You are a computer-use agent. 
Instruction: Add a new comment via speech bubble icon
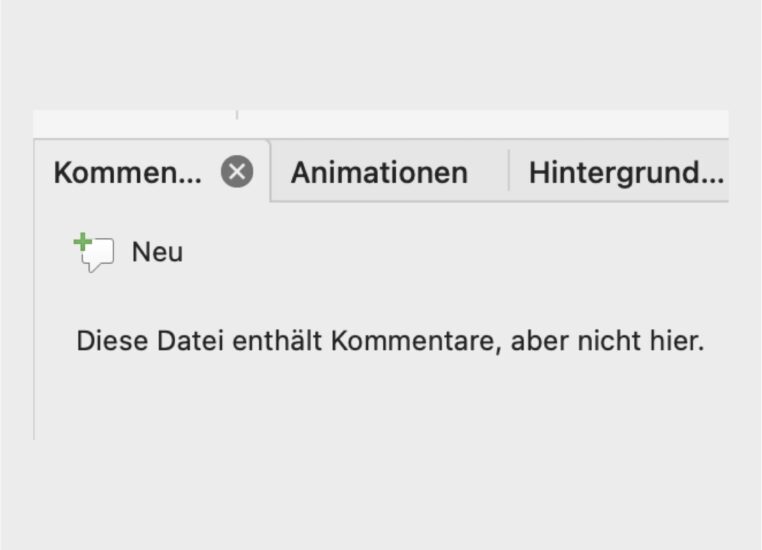(x=94, y=252)
